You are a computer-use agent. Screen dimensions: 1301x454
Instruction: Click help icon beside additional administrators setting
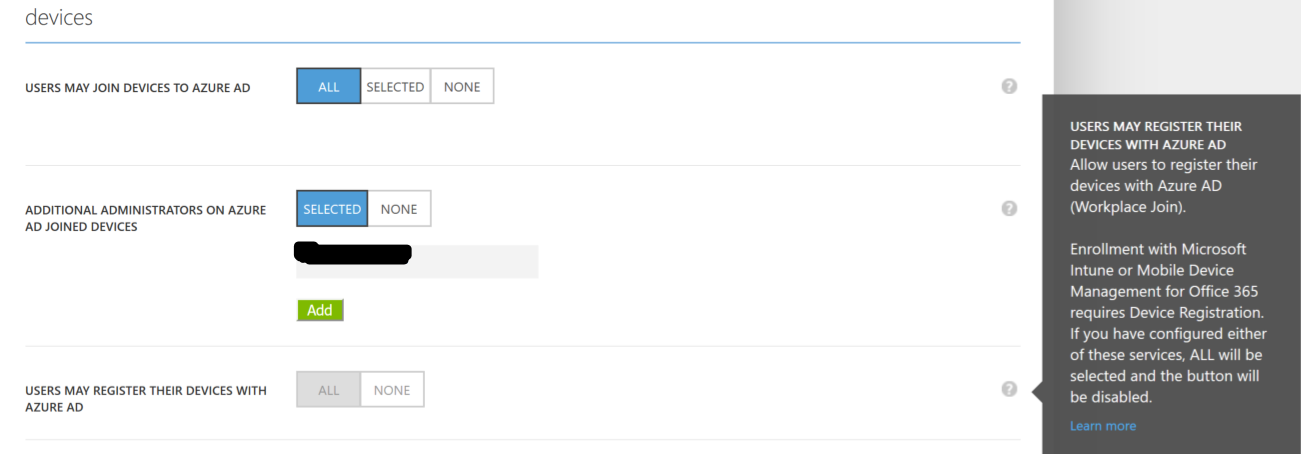tap(1009, 209)
